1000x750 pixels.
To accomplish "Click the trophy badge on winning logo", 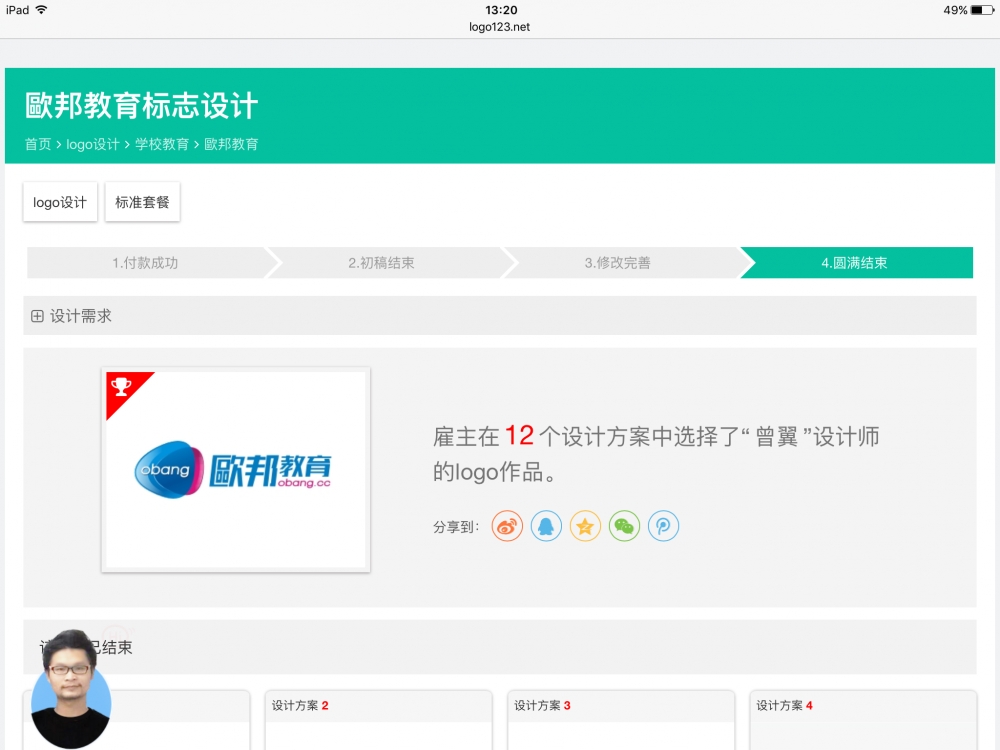I will [122, 387].
